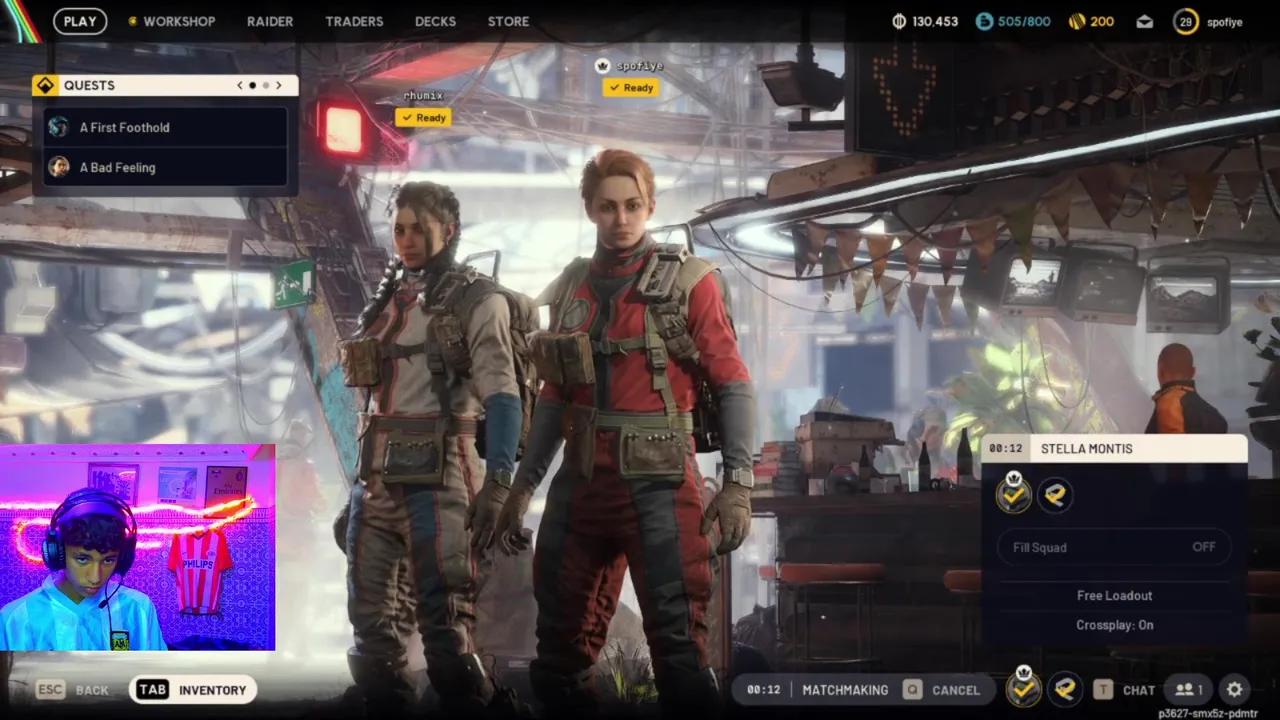Open the Inventory with TAB button
Viewport: 1280px width, 720px height.
coord(191,689)
